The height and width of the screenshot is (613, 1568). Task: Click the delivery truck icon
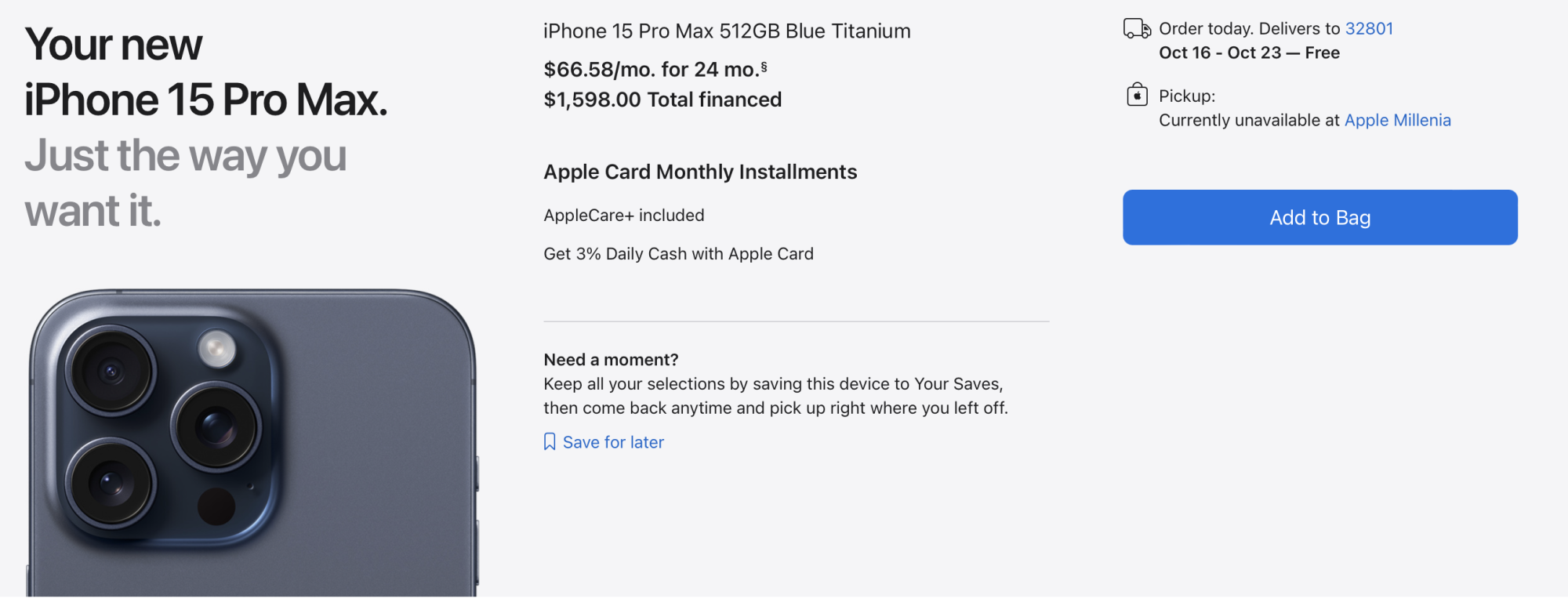1137,29
